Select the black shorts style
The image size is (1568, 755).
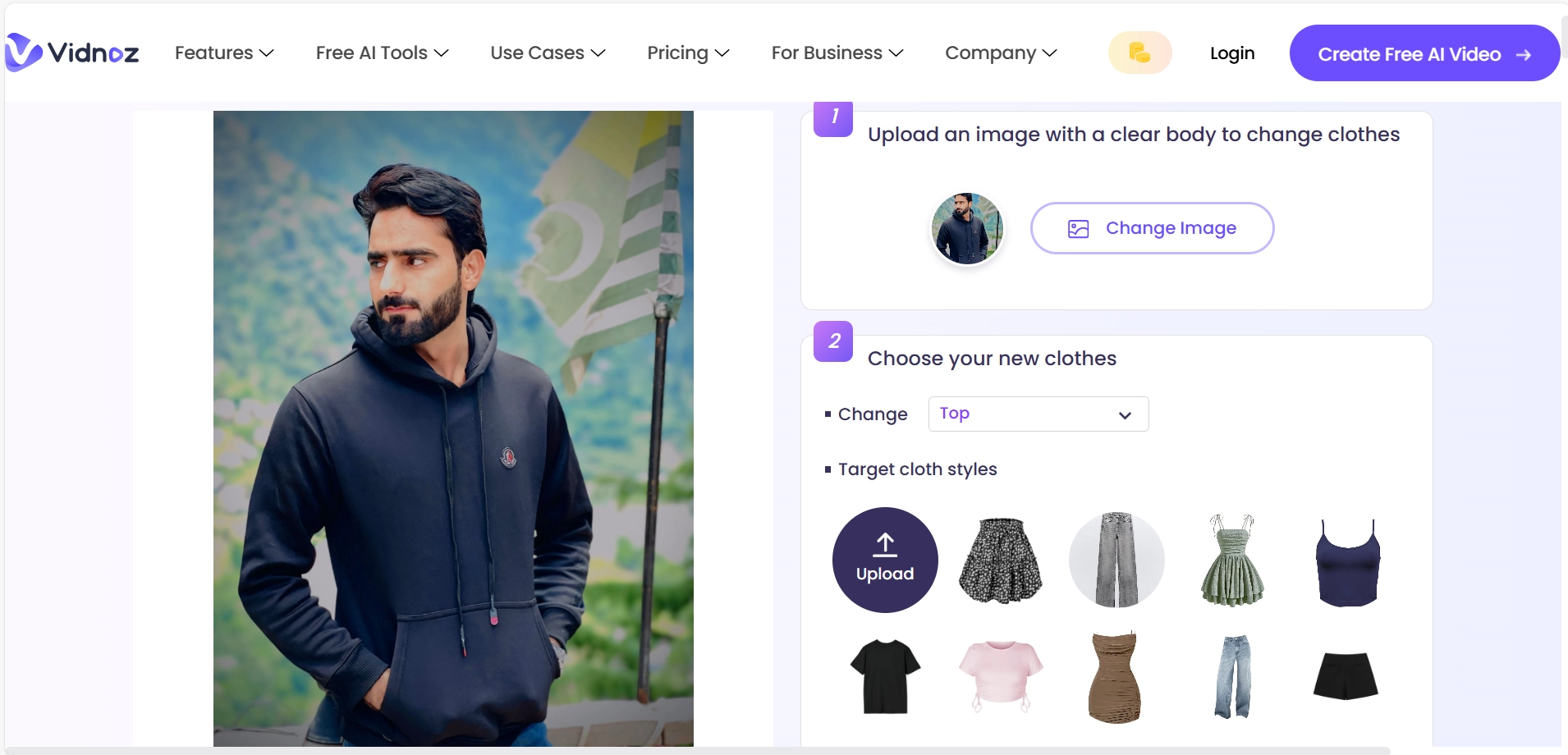1346,675
